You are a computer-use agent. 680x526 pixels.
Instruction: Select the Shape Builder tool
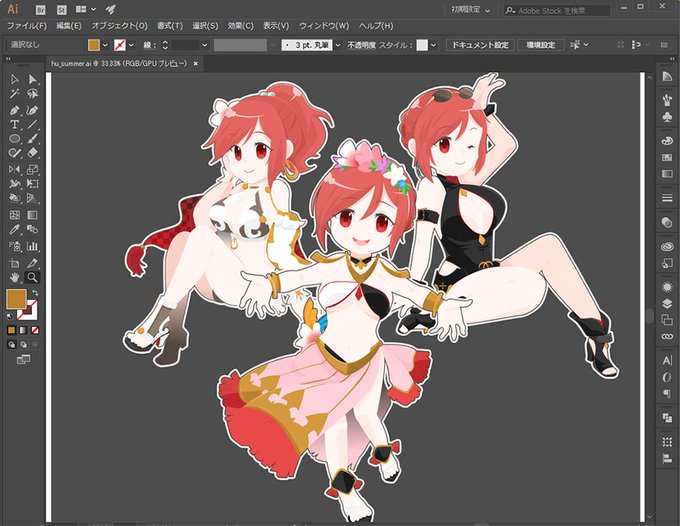click(x=14, y=198)
